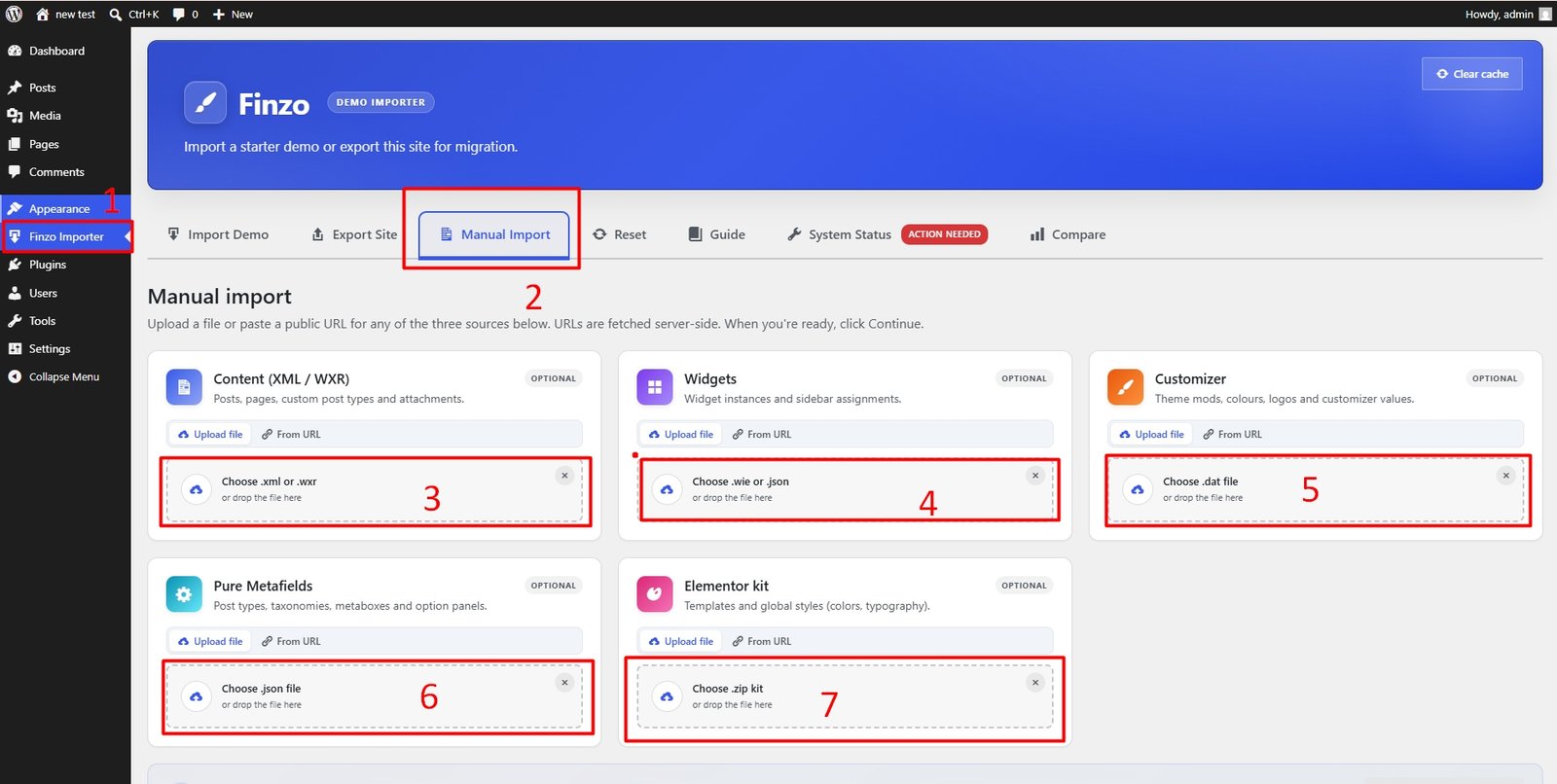Image resolution: width=1557 pixels, height=784 pixels.
Task: Select Upload file under Content (XML / WXR)
Action: click(x=210, y=435)
